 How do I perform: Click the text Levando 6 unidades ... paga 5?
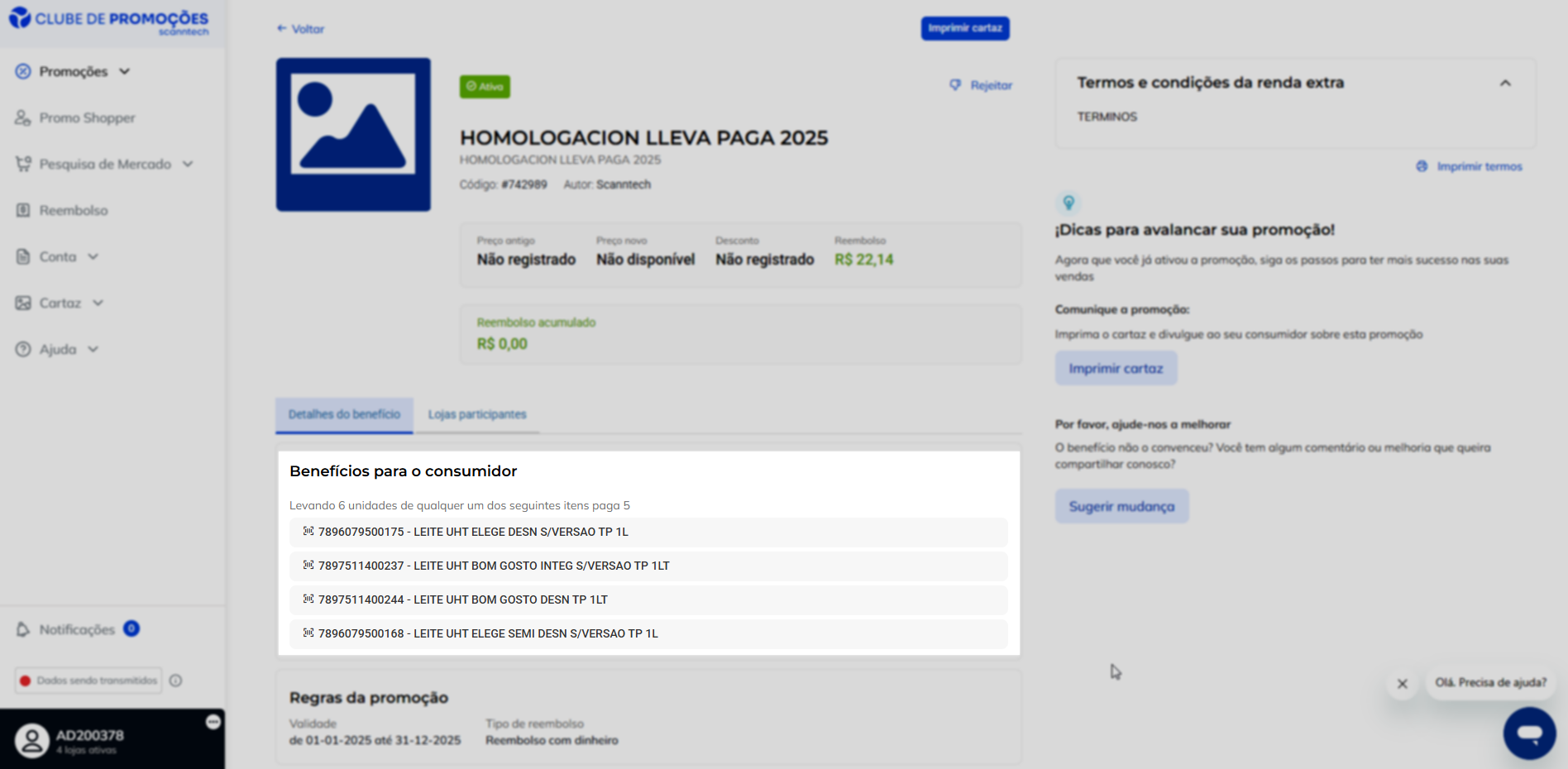(460, 505)
